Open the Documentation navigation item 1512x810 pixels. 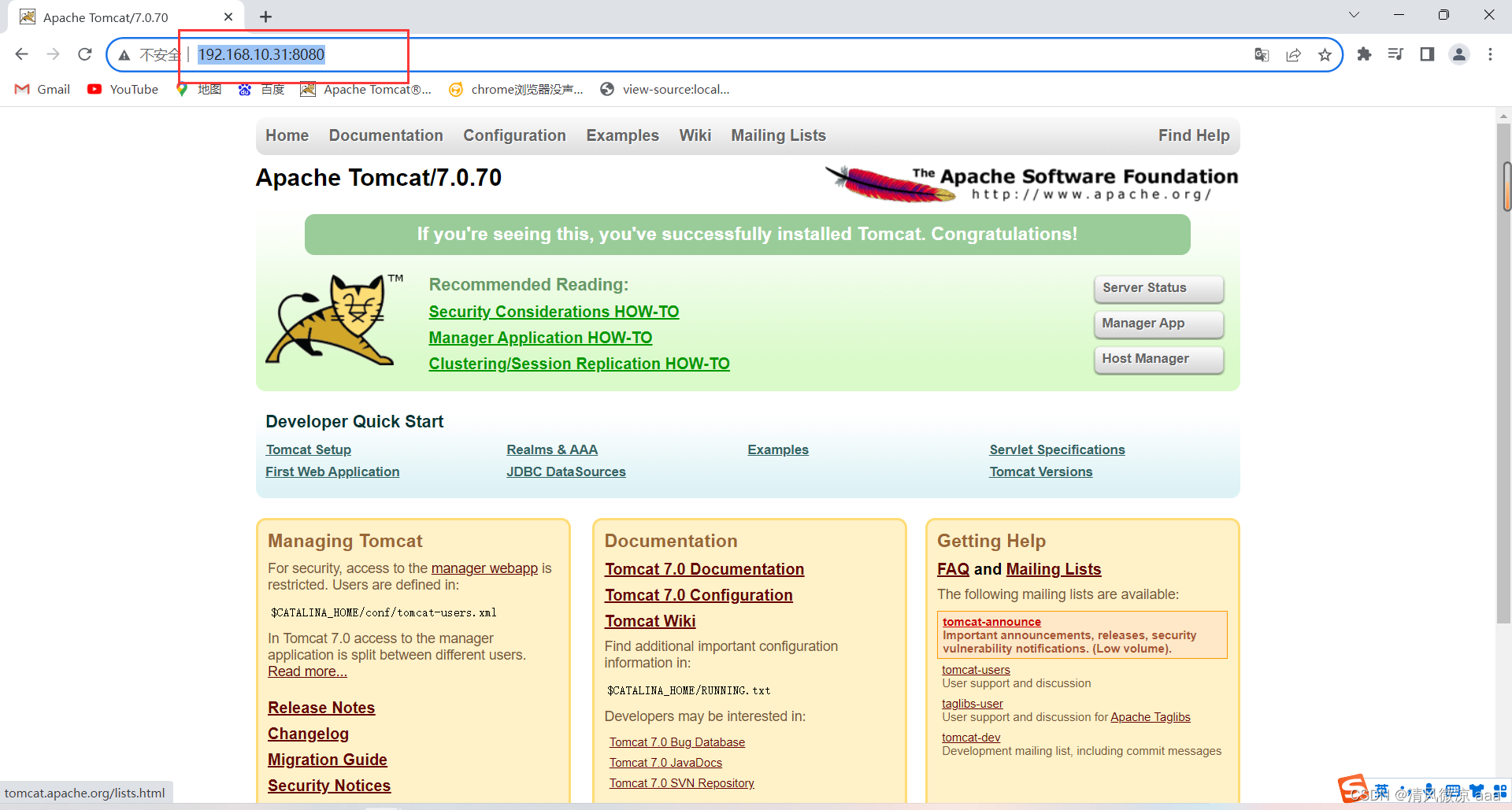tap(386, 135)
